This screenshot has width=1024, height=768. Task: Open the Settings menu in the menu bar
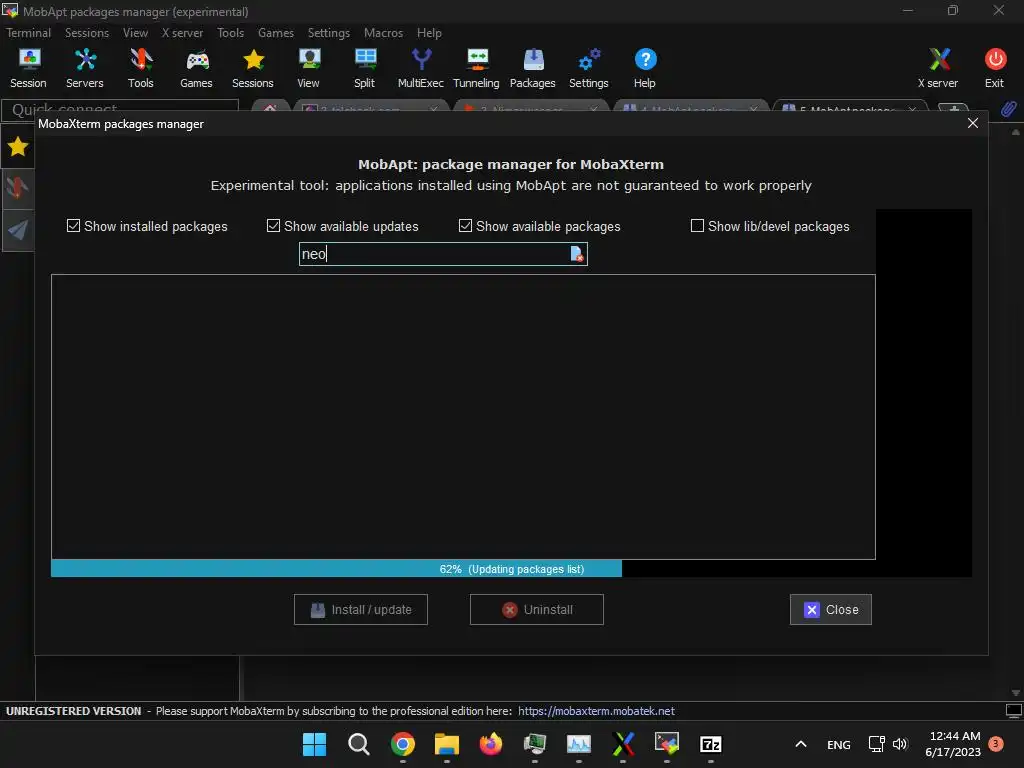328,33
